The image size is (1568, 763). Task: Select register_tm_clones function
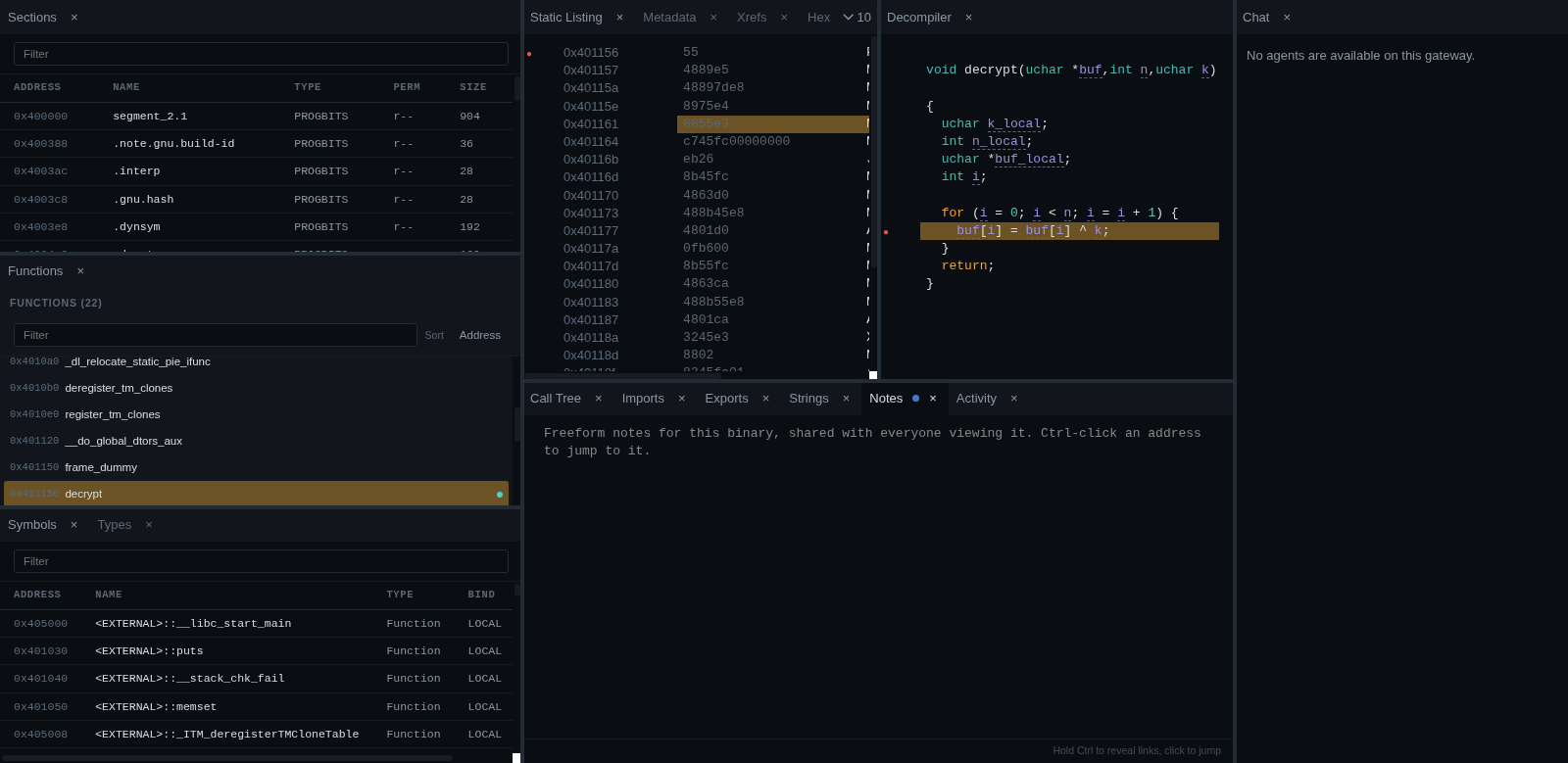[x=256, y=414]
